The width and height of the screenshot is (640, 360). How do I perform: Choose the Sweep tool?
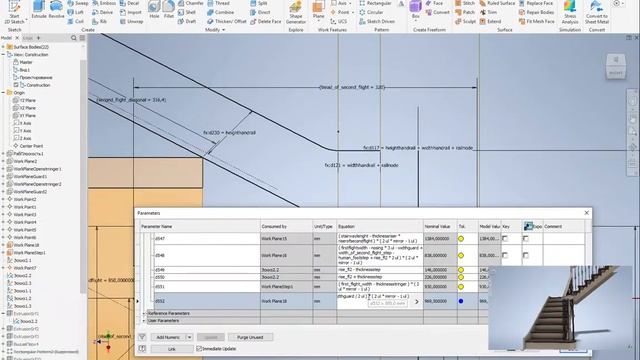pyautogui.click(x=78, y=3)
